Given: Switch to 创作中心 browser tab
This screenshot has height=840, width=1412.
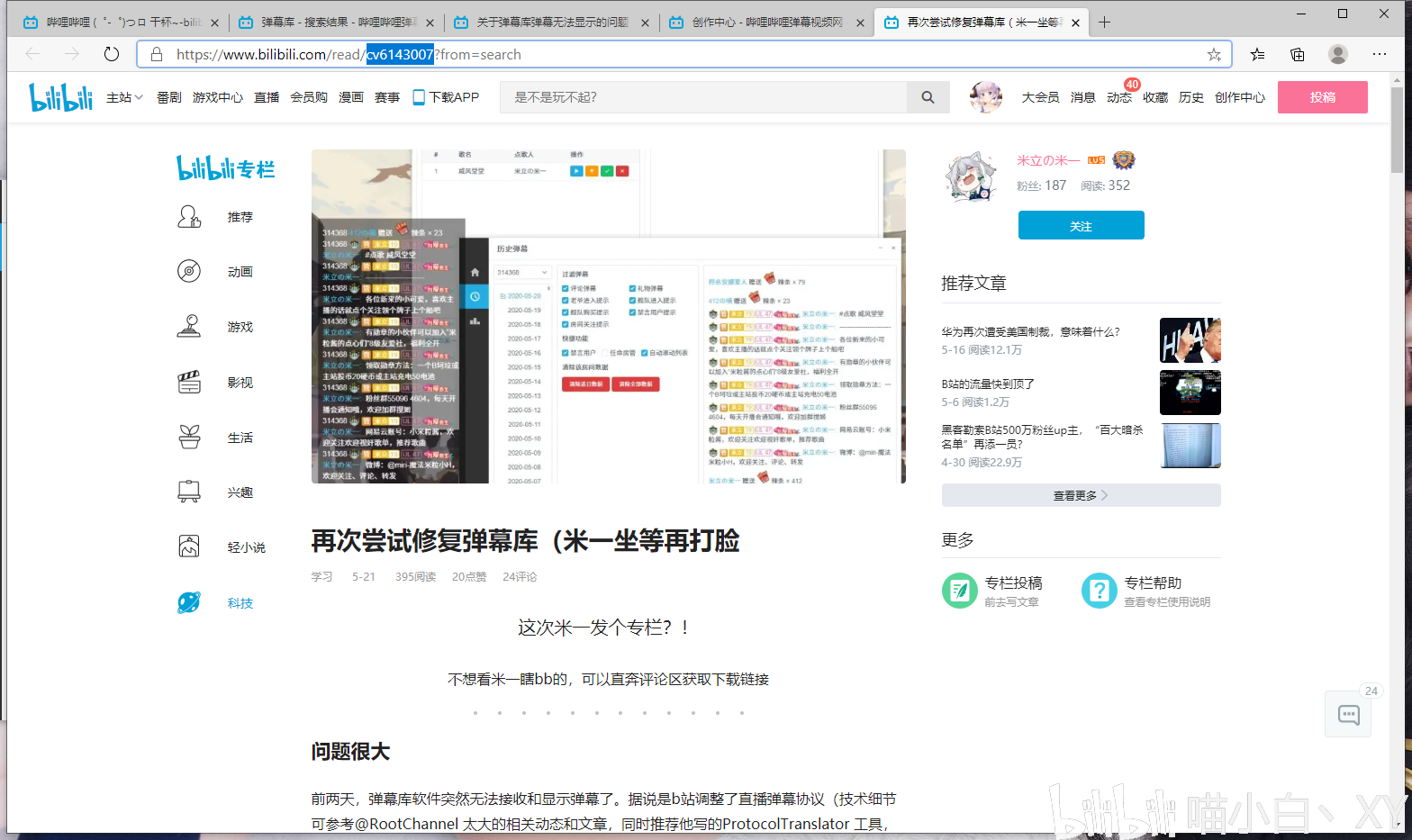Looking at the screenshot, I should (x=765, y=23).
